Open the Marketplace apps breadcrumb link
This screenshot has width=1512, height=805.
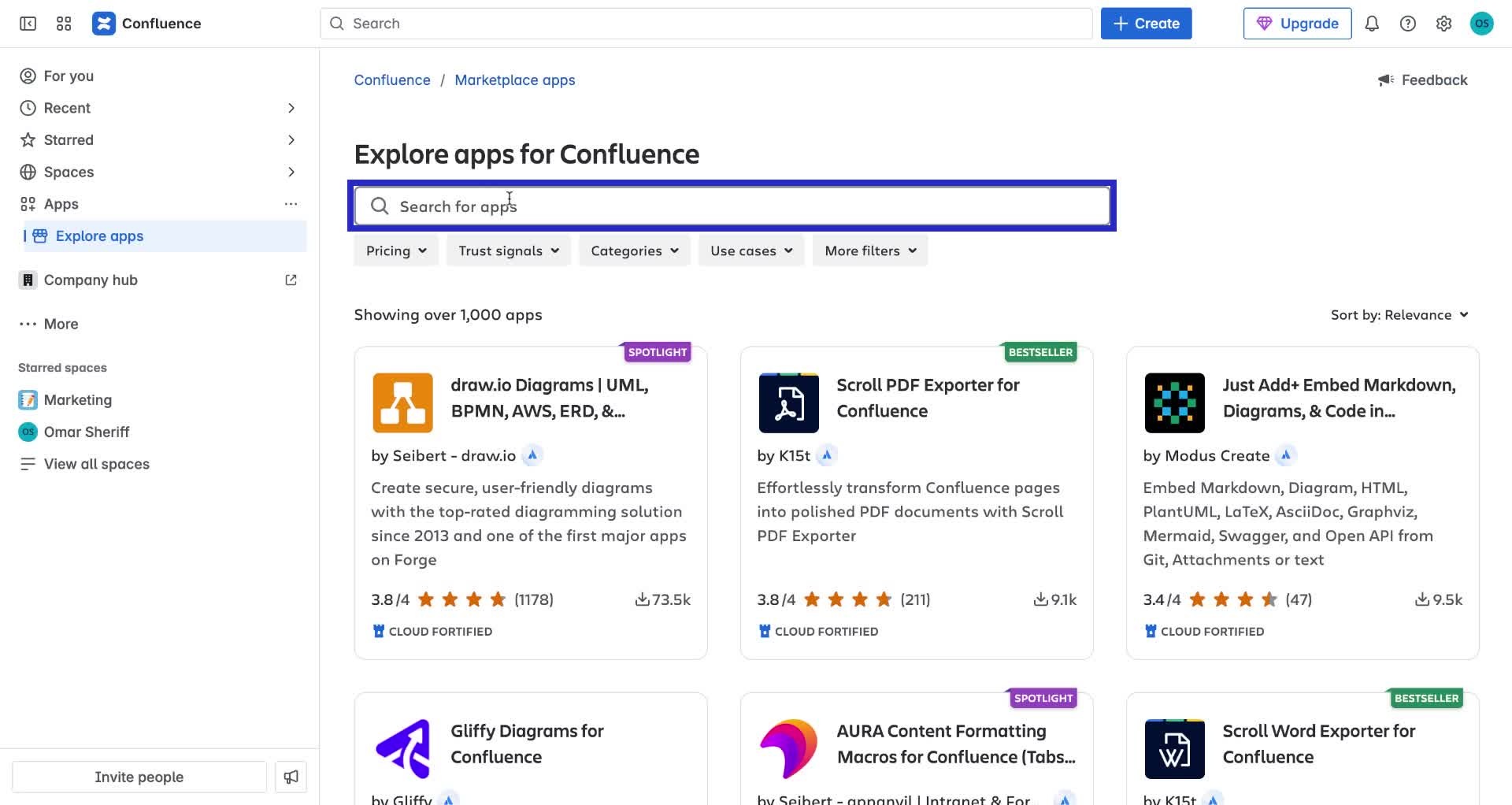click(515, 80)
